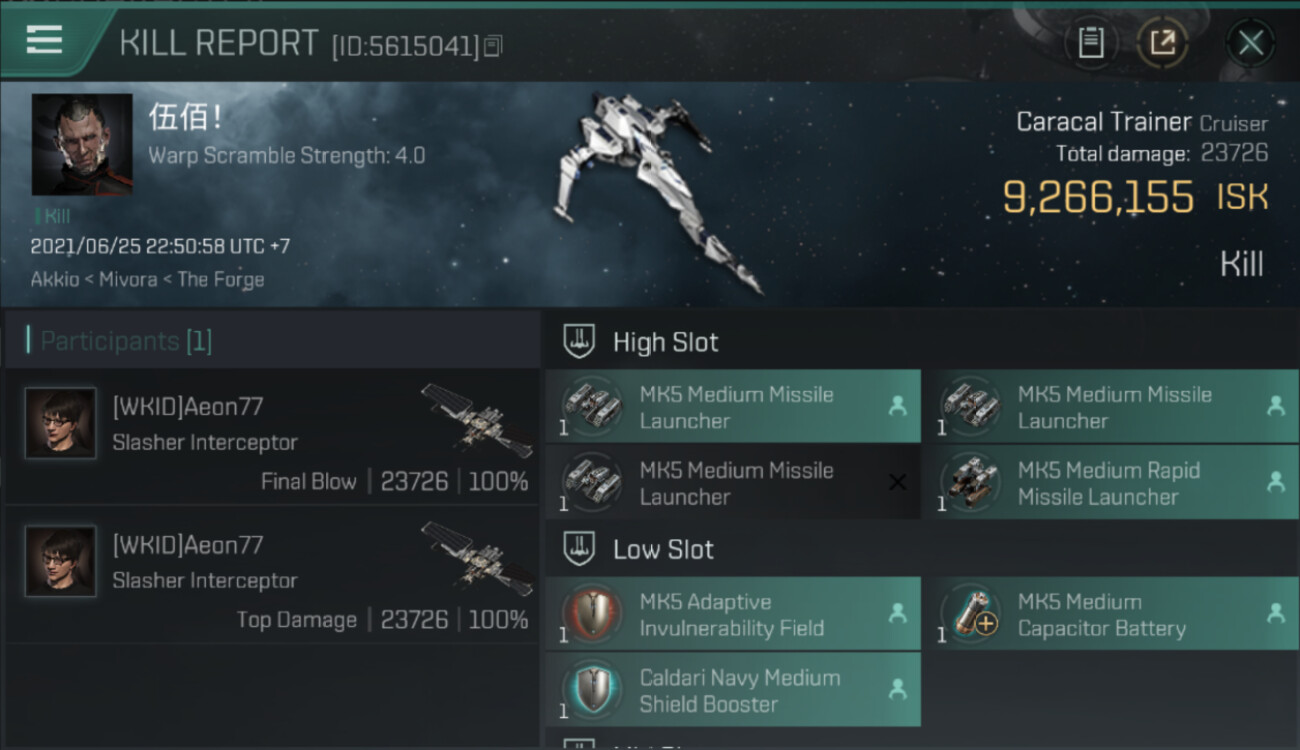The width and height of the screenshot is (1300, 750).
Task: Click MK5 Adaptive Invulnerability Field icon
Action: [x=593, y=613]
